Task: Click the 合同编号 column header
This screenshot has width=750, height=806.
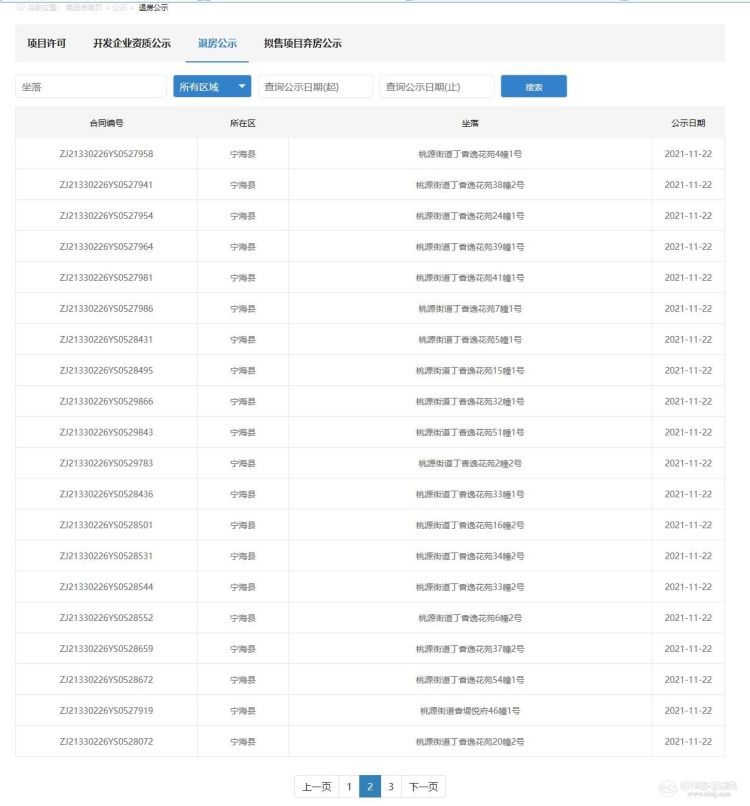Action: 106,123
